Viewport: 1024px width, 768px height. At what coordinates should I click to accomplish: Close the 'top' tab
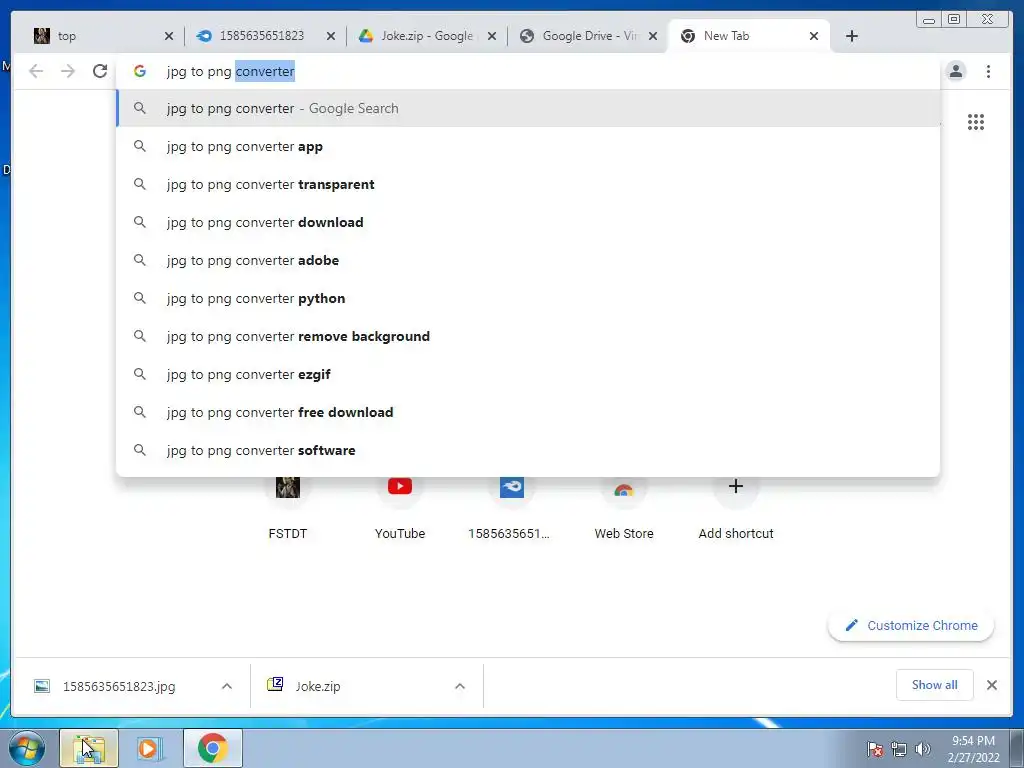[168, 36]
